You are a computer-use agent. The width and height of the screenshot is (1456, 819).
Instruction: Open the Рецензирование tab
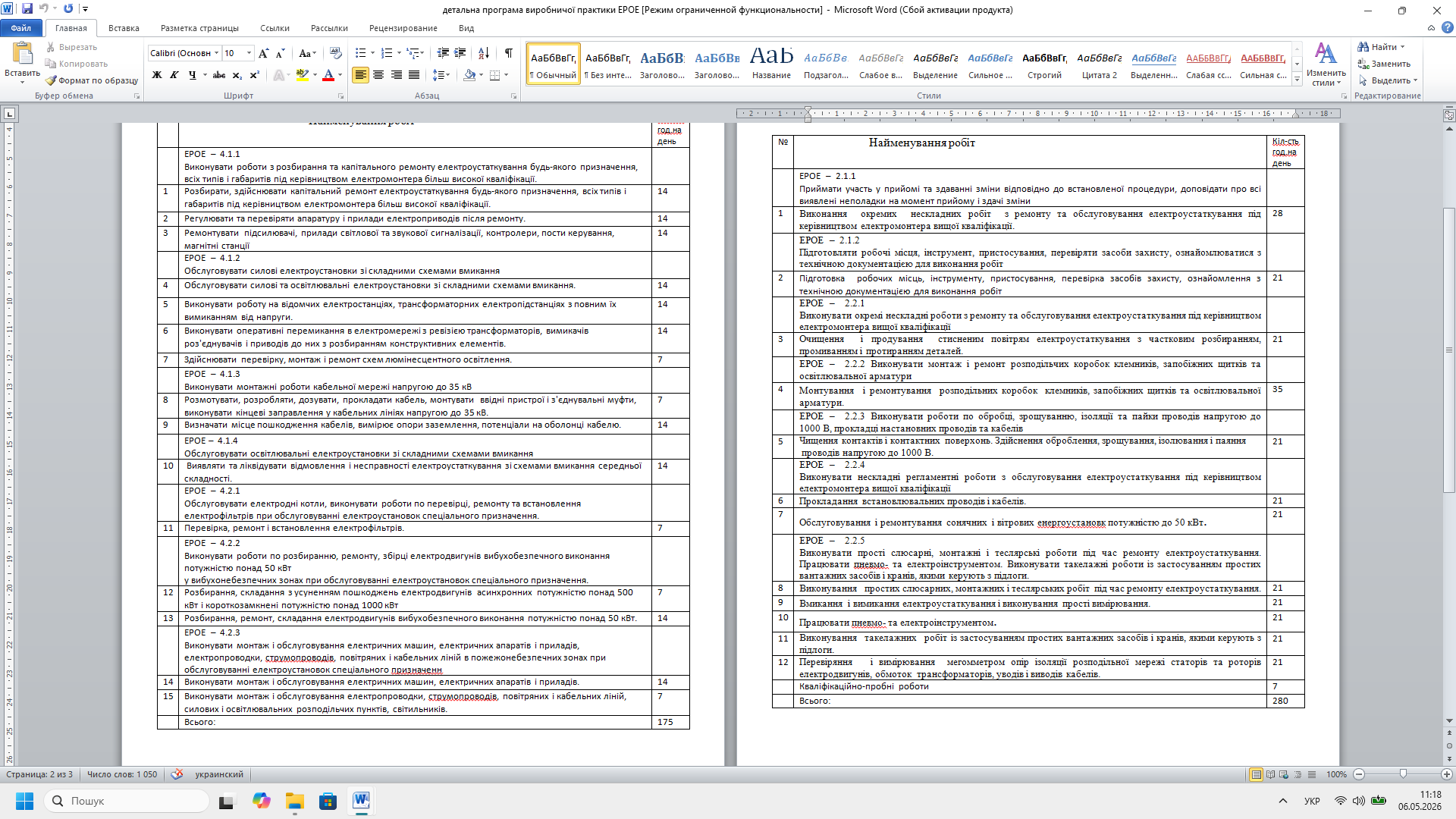[x=403, y=28]
